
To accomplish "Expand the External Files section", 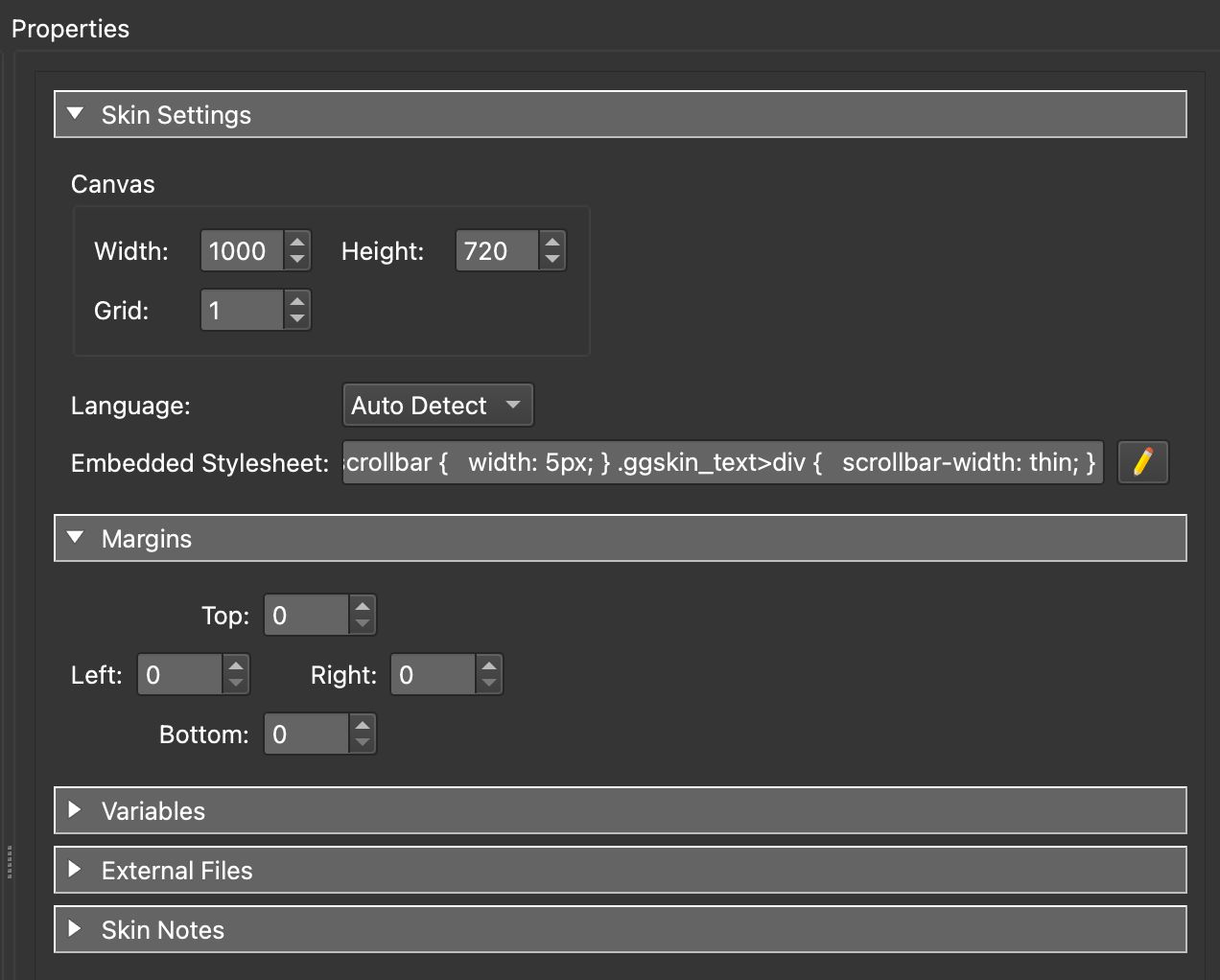I will (76, 870).
